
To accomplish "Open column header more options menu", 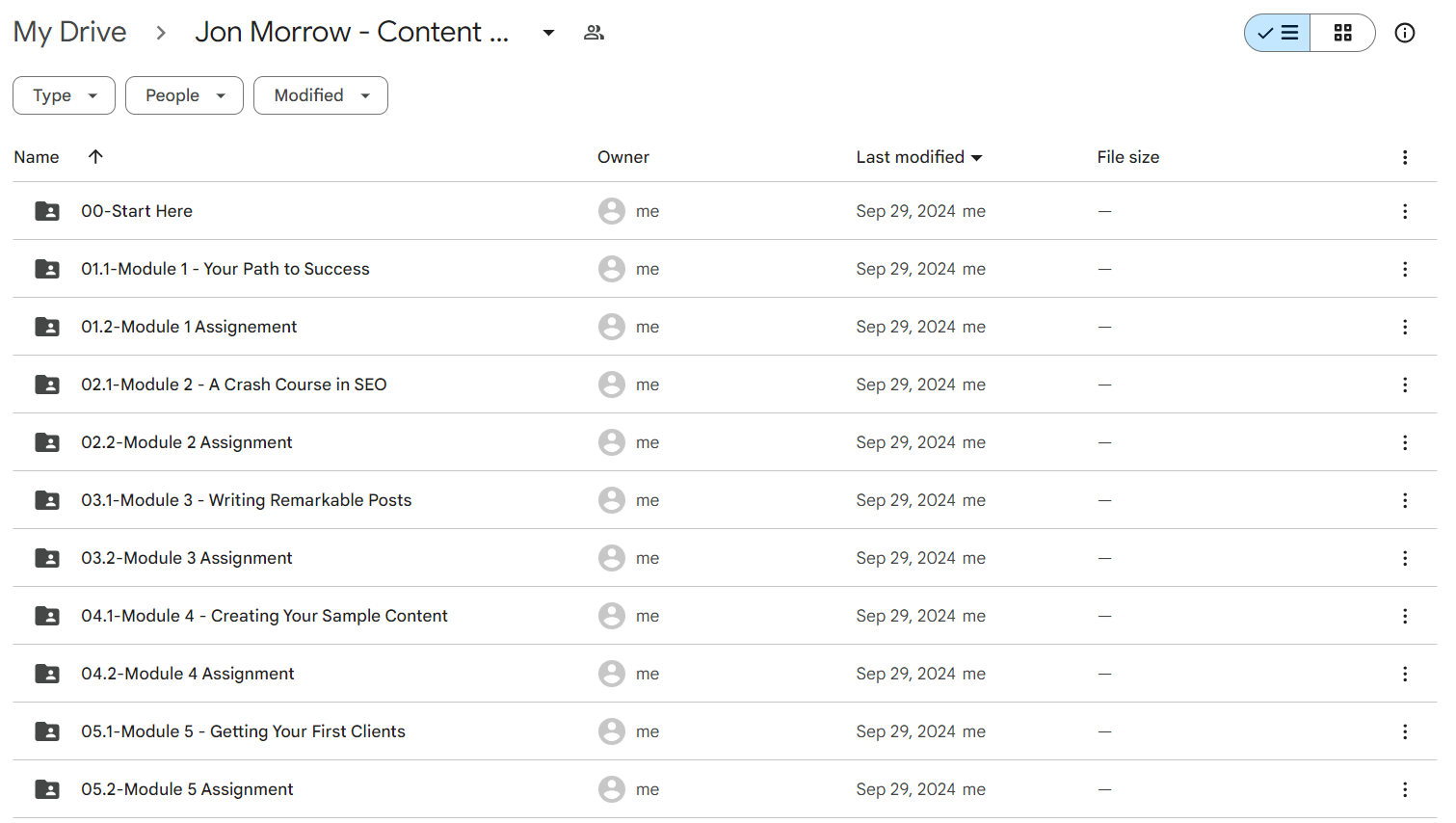I will click(x=1405, y=157).
